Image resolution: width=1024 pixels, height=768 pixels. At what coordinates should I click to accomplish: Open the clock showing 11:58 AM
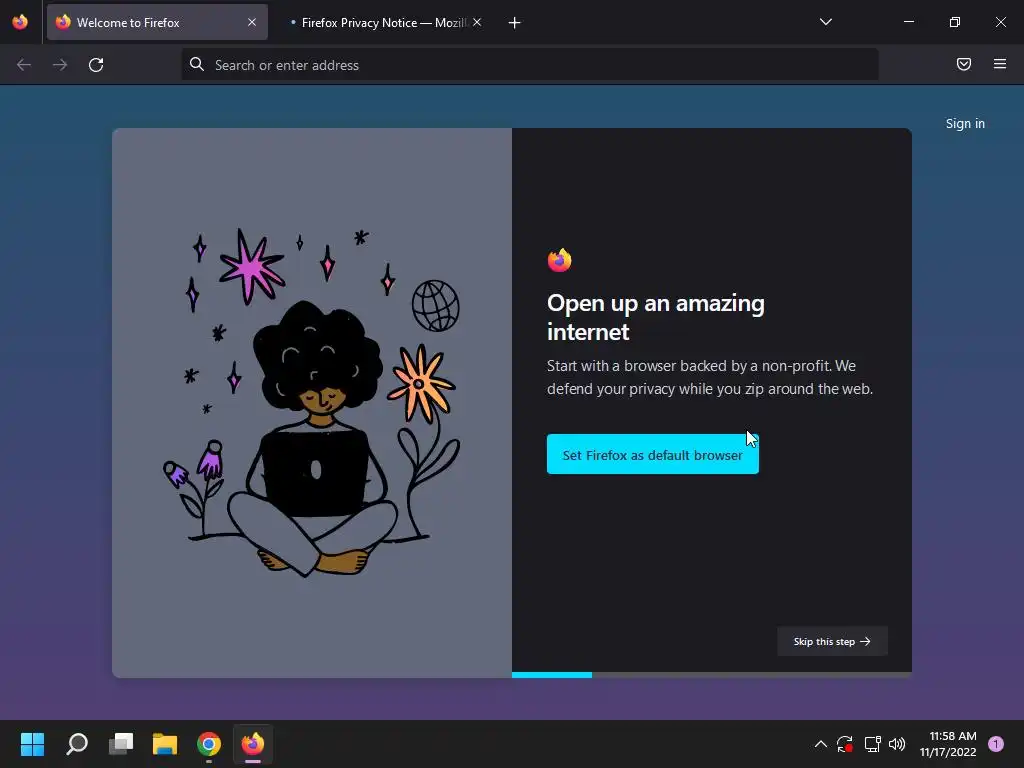tap(948, 744)
